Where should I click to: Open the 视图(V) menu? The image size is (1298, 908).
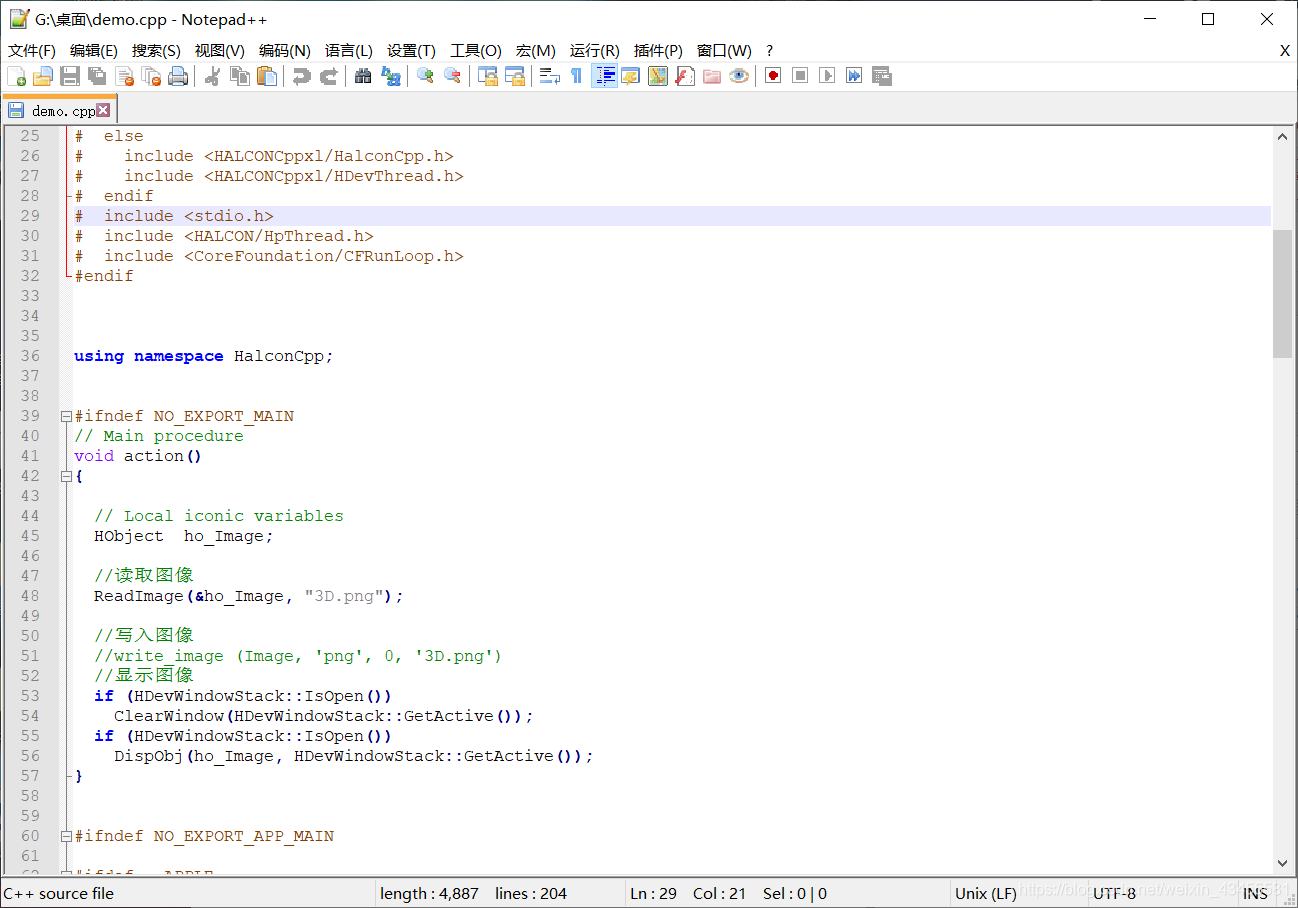click(x=220, y=51)
